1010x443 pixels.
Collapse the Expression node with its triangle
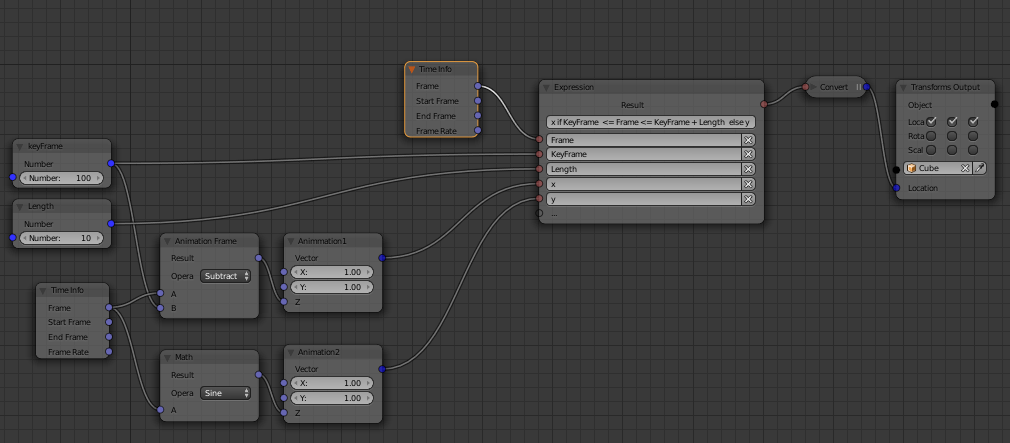coord(546,88)
